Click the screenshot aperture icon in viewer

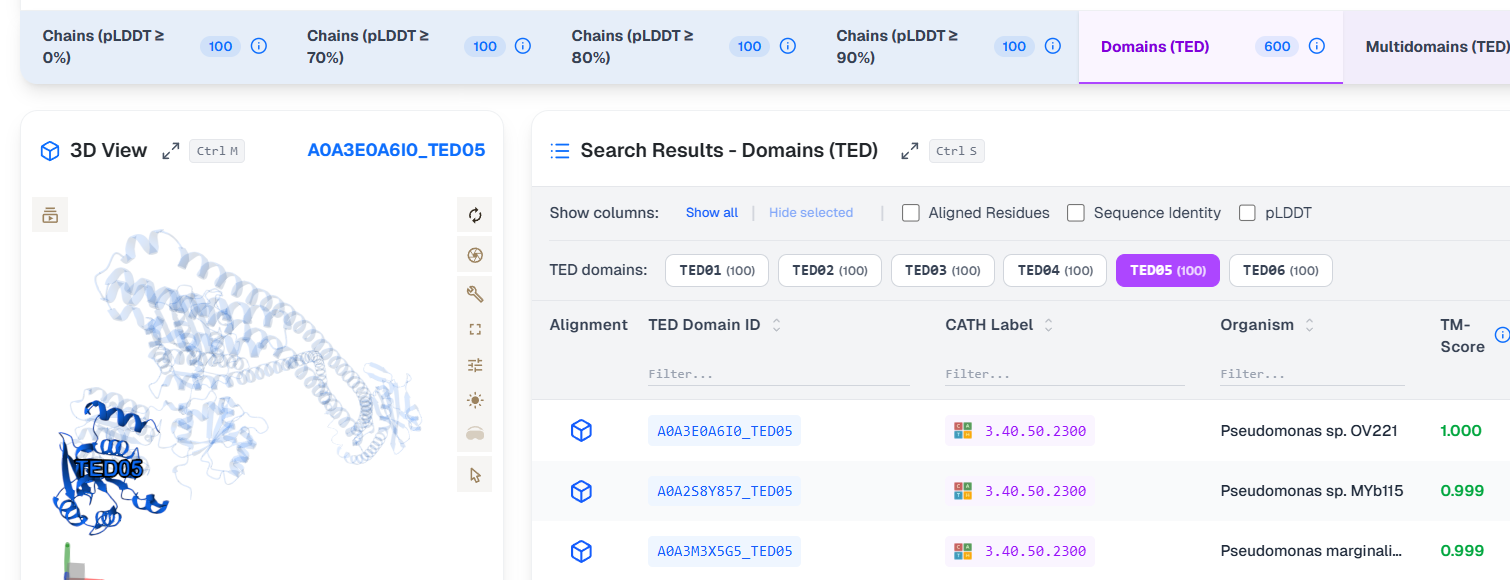coord(475,254)
